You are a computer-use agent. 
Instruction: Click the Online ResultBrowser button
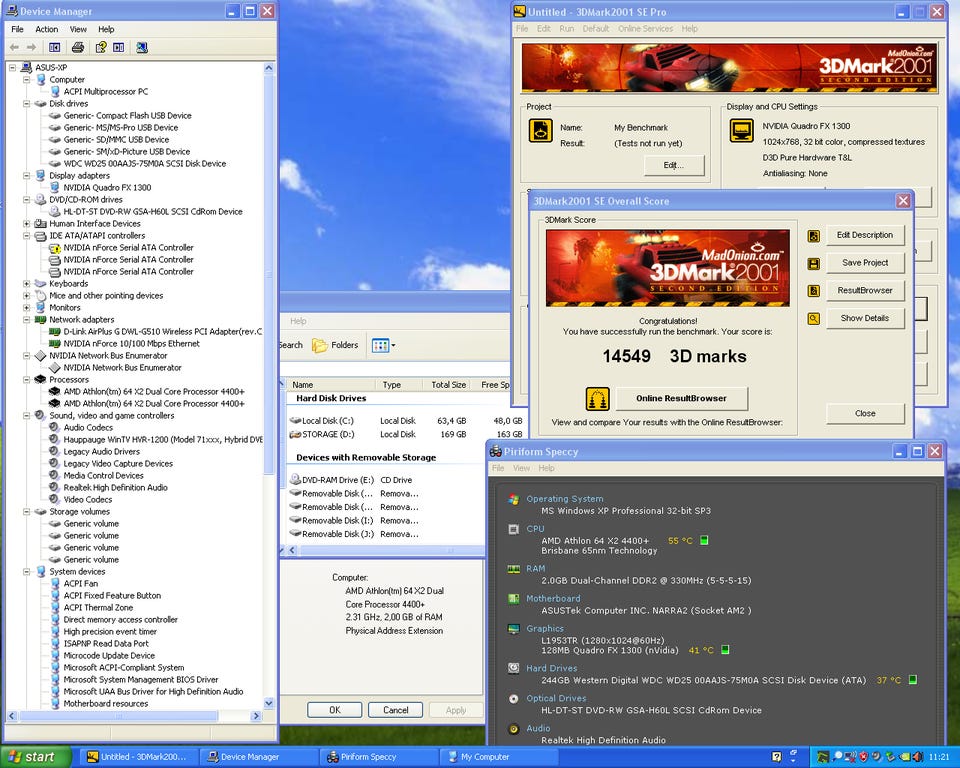[x=680, y=398]
